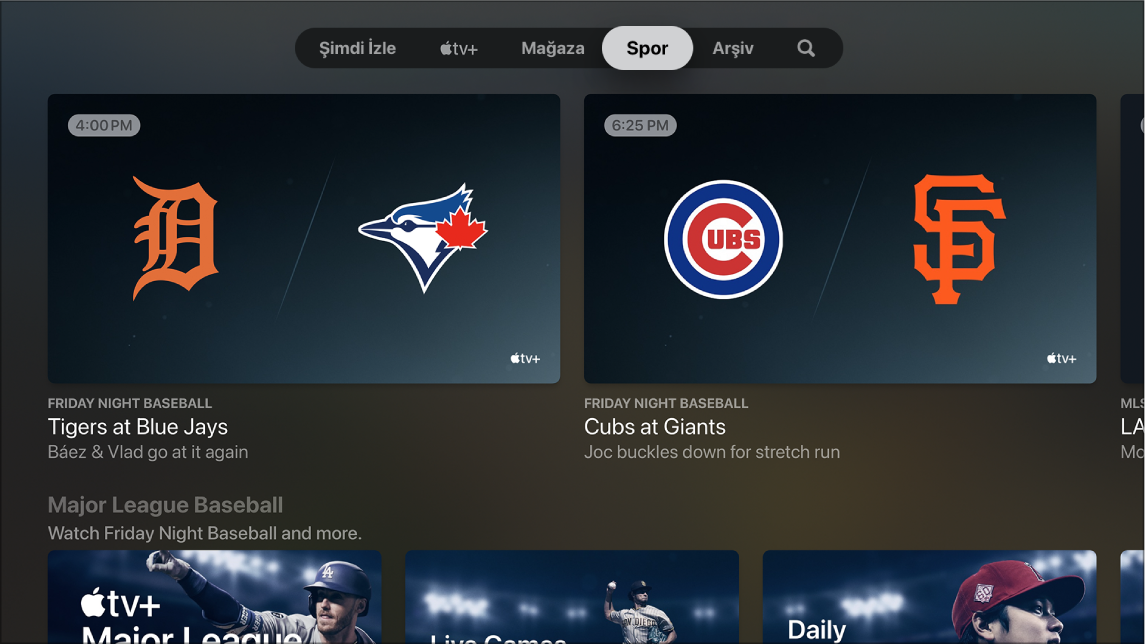This screenshot has width=1146, height=644.
Task: Click the Detroit Tigers logo
Action: (175, 238)
